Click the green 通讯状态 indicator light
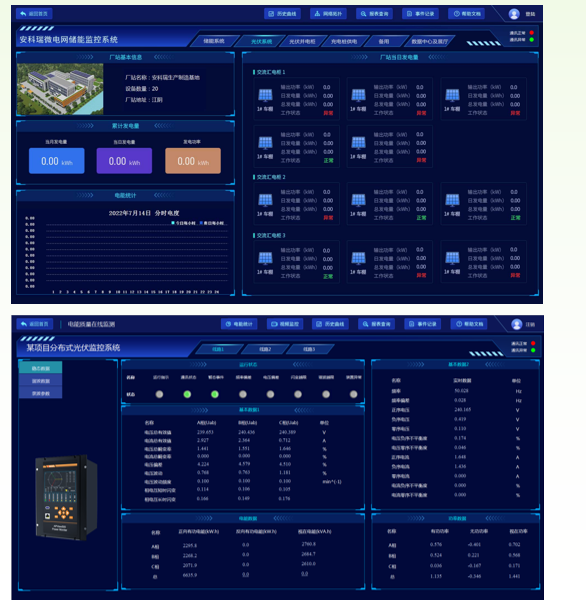This screenshot has height=611, width=586. pos(187,394)
